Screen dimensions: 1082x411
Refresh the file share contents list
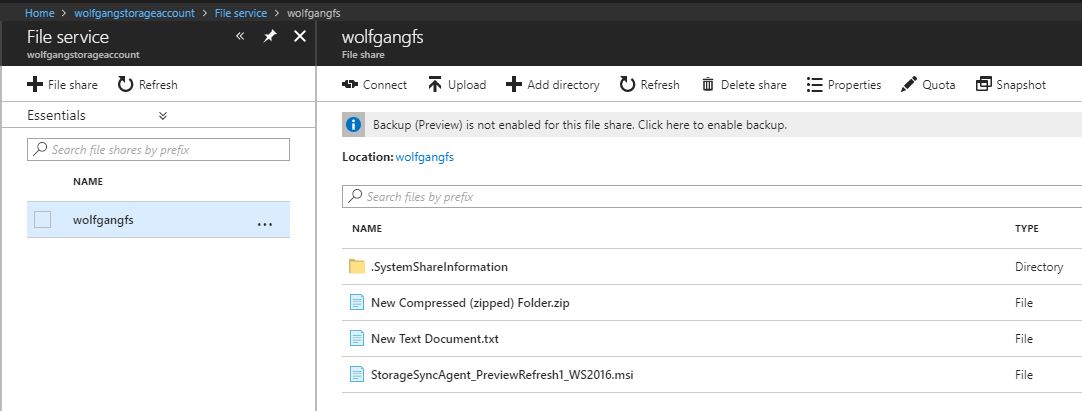tap(649, 85)
